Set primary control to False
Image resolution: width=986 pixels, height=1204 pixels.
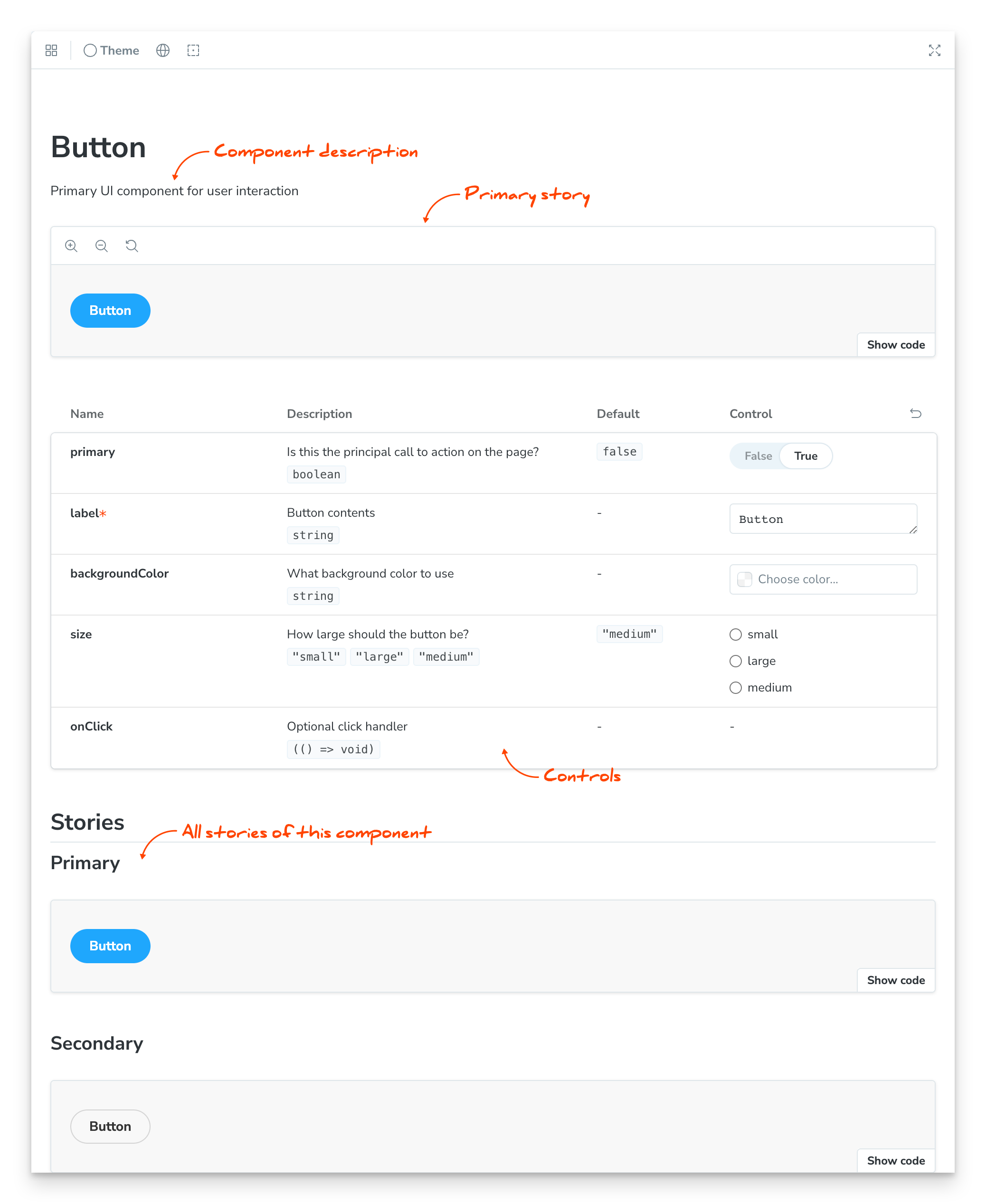(x=757, y=455)
